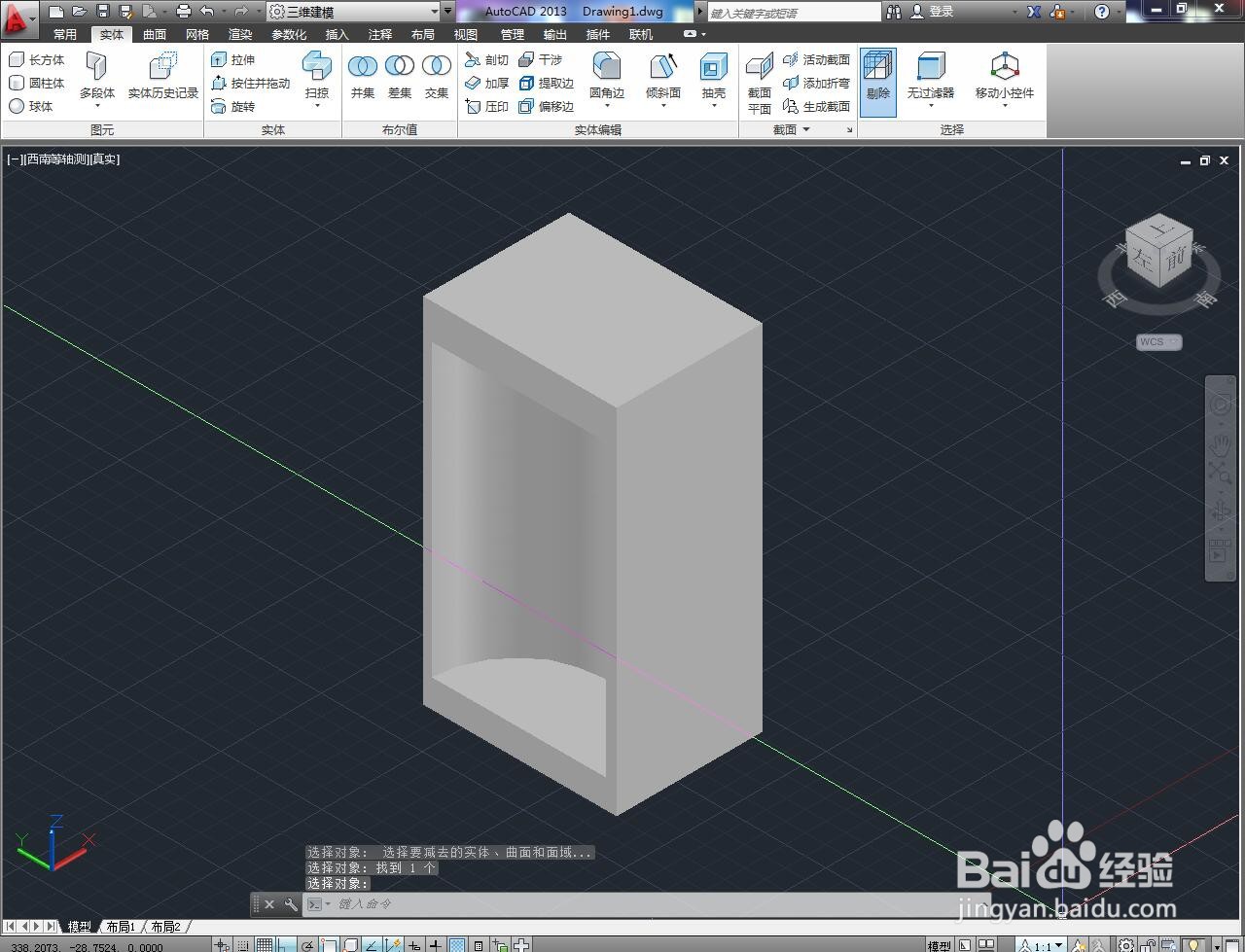
Task: Click the 并集 (Union) tool
Action: click(363, 75)
